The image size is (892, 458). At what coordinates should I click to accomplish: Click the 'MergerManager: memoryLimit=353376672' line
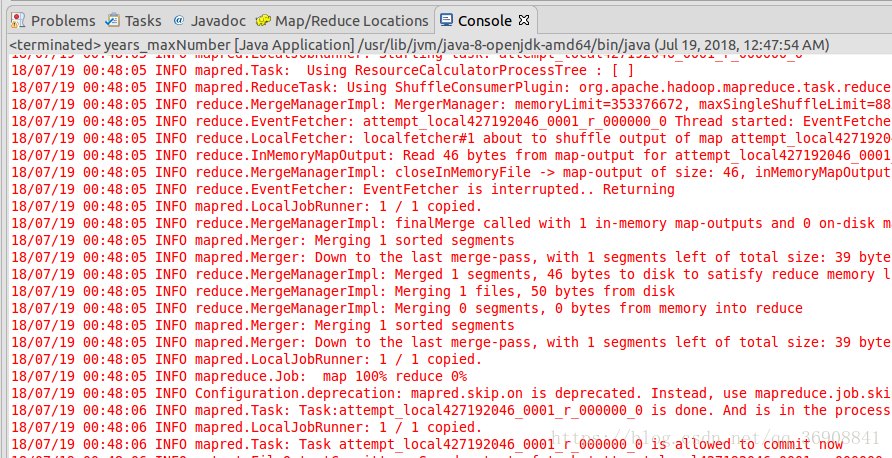coord(451,105)
